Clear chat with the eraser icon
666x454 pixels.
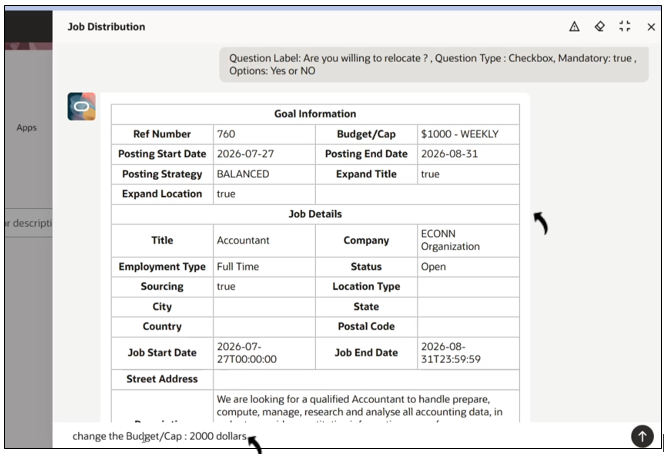click(x=599, y=27)
